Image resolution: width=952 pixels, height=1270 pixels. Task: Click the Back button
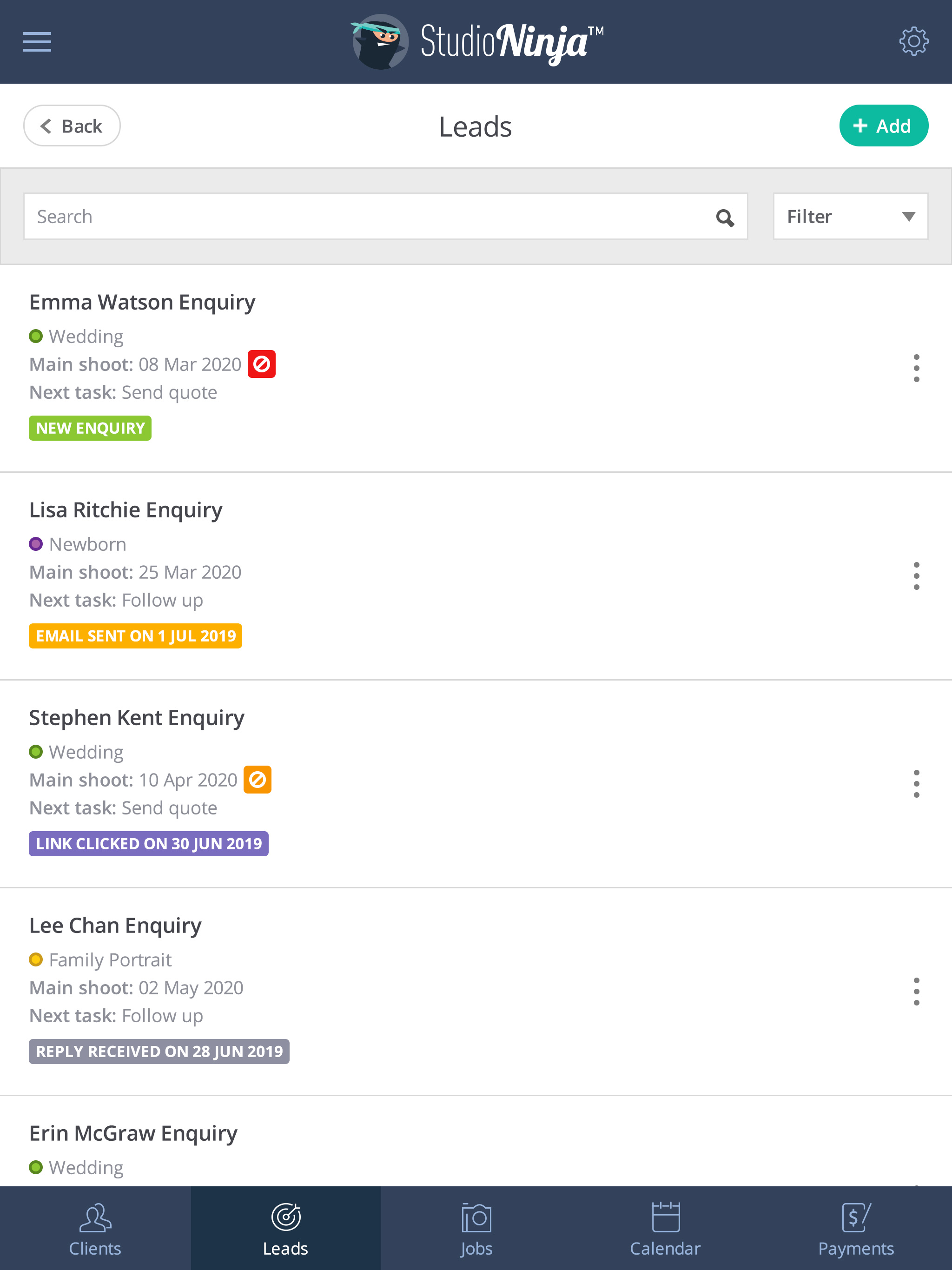pos(72,126)
